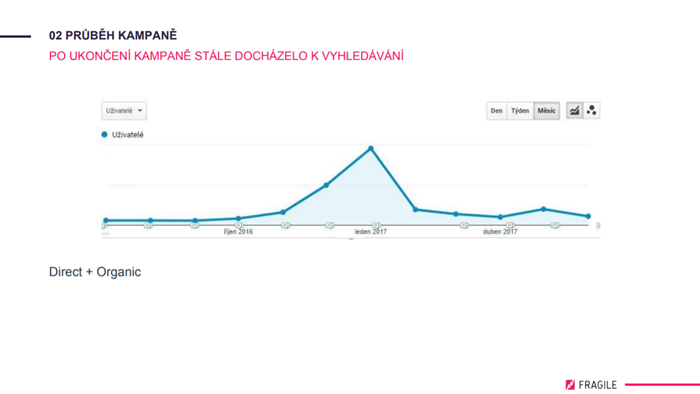The image size is (700, 394).
Task: Click the Uživatelé legend blue dot
Action: tap(104, 134)
